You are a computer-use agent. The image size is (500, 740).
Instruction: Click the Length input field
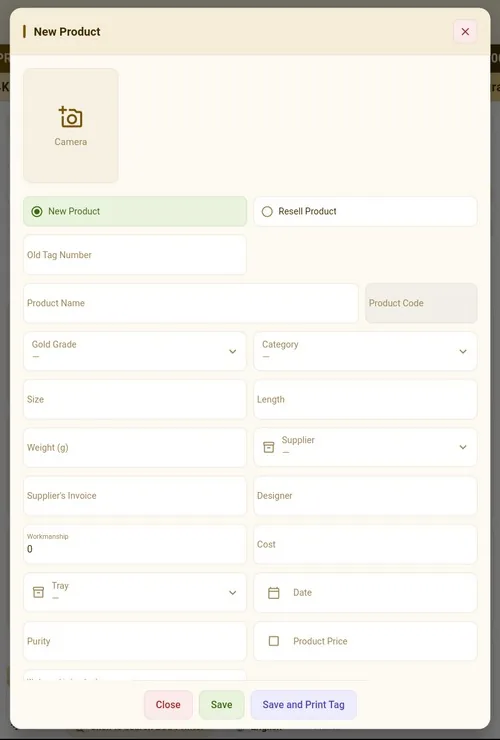coord(365,399)
